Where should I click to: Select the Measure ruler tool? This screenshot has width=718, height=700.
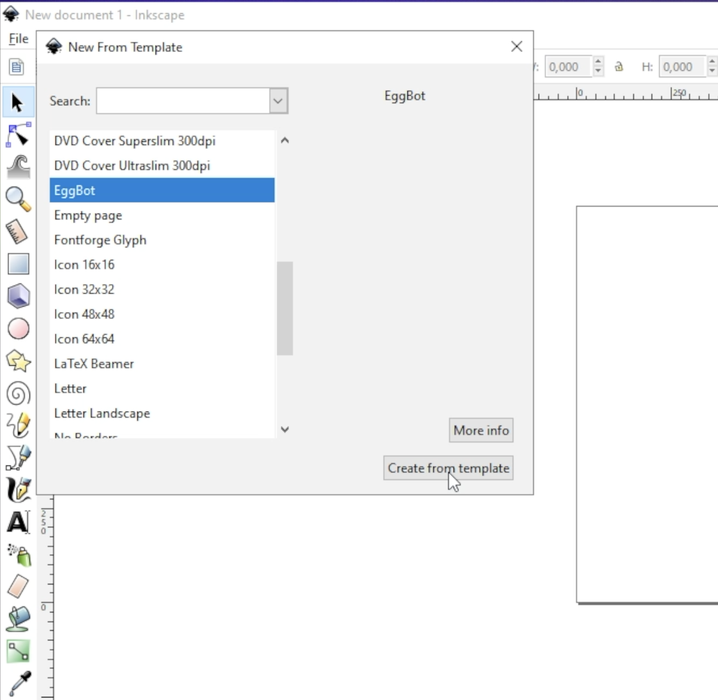pyautogui.click(x=17, y=232)
